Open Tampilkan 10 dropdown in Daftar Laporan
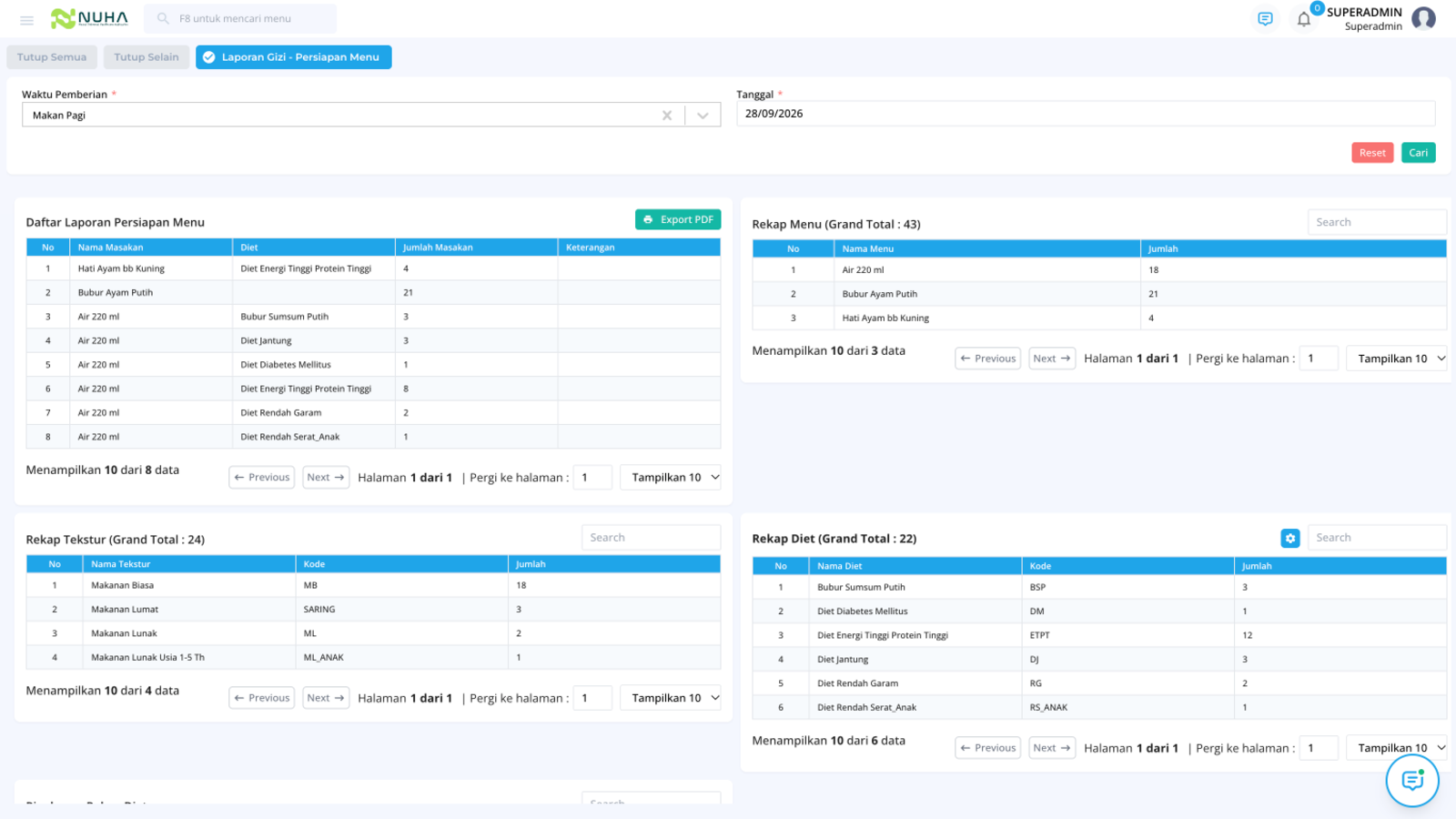Image resolution: width=1456 pixels, height=819 pixels. click(671, 478)
